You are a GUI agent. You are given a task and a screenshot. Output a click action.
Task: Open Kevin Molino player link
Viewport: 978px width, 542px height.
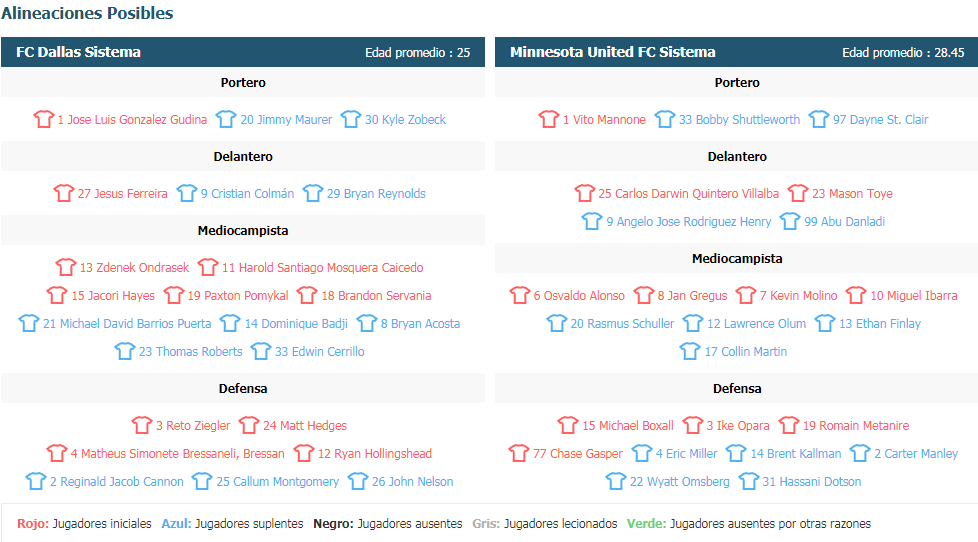click(798, 295)
